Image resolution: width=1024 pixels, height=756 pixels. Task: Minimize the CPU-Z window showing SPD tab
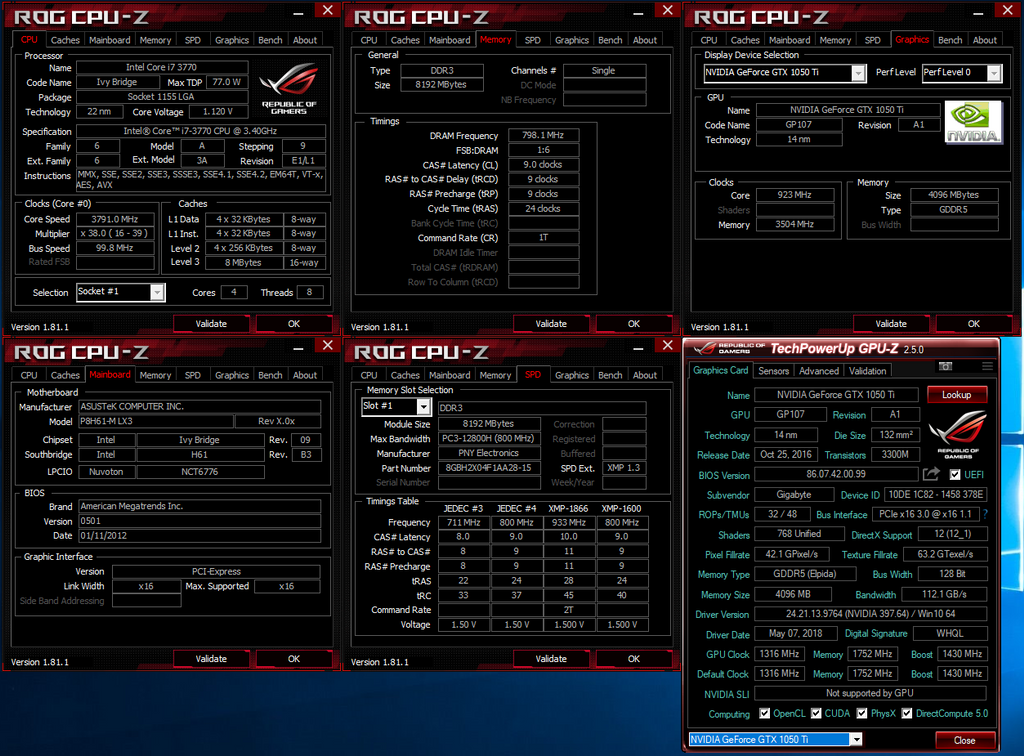click(638, 348)
